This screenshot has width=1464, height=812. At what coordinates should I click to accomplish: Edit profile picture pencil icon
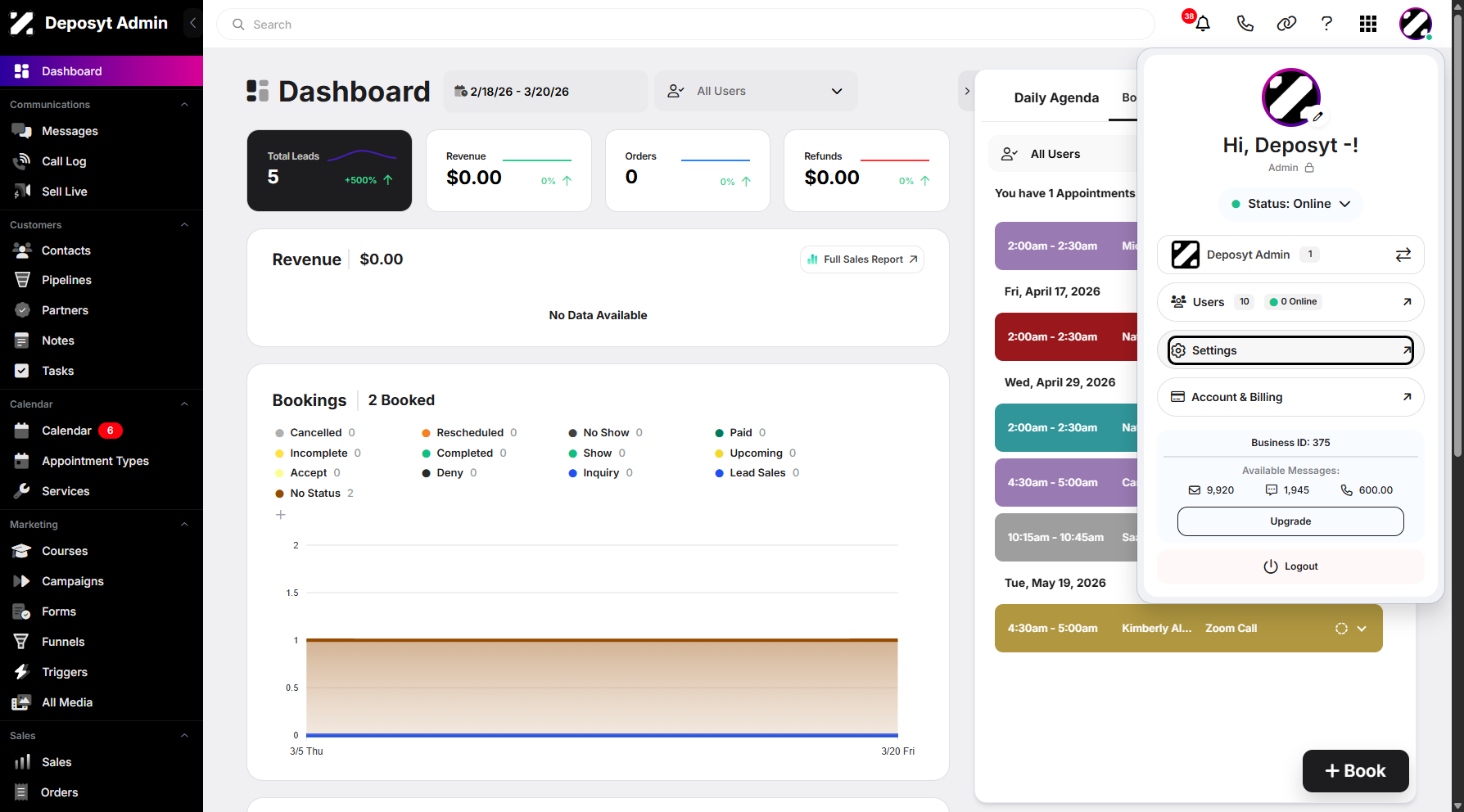click(x=1317, y=116)
